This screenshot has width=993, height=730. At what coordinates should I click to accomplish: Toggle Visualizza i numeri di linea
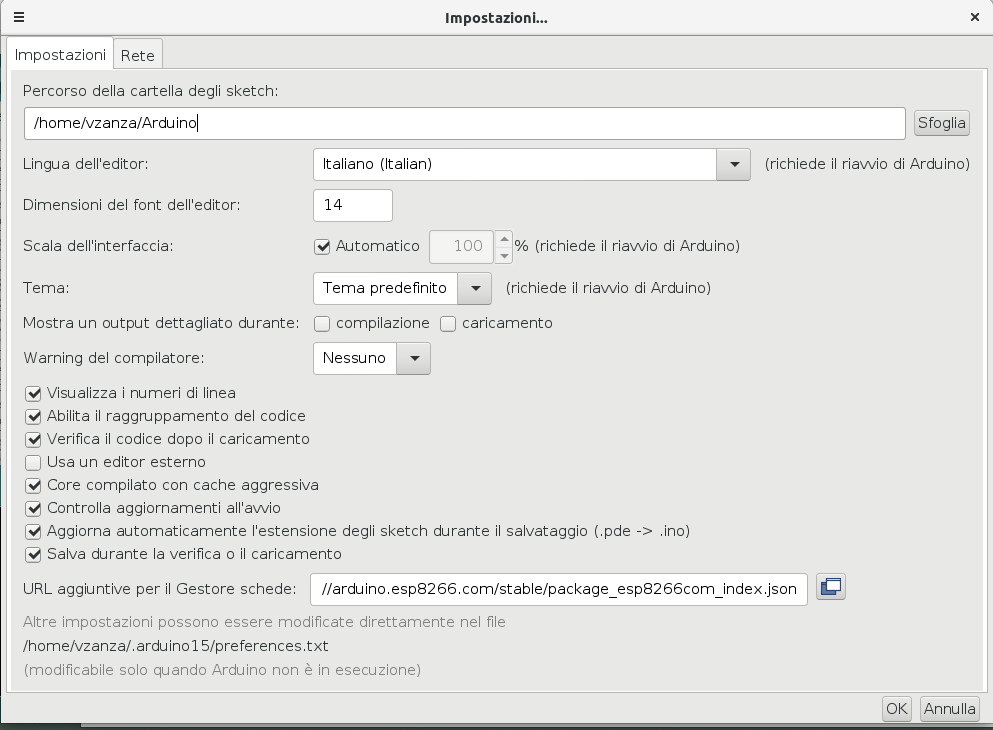click(x=33, y=393)
